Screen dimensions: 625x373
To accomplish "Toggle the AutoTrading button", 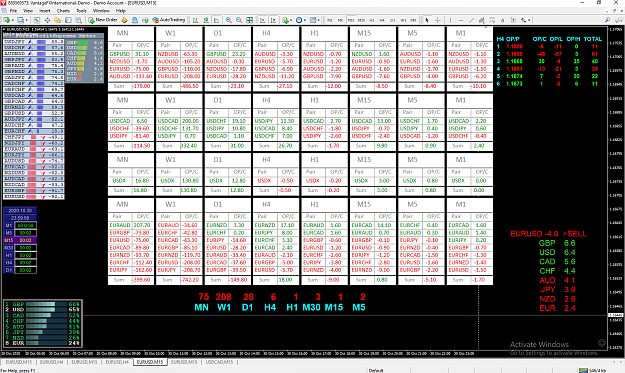I will click(x=169, y=20).
